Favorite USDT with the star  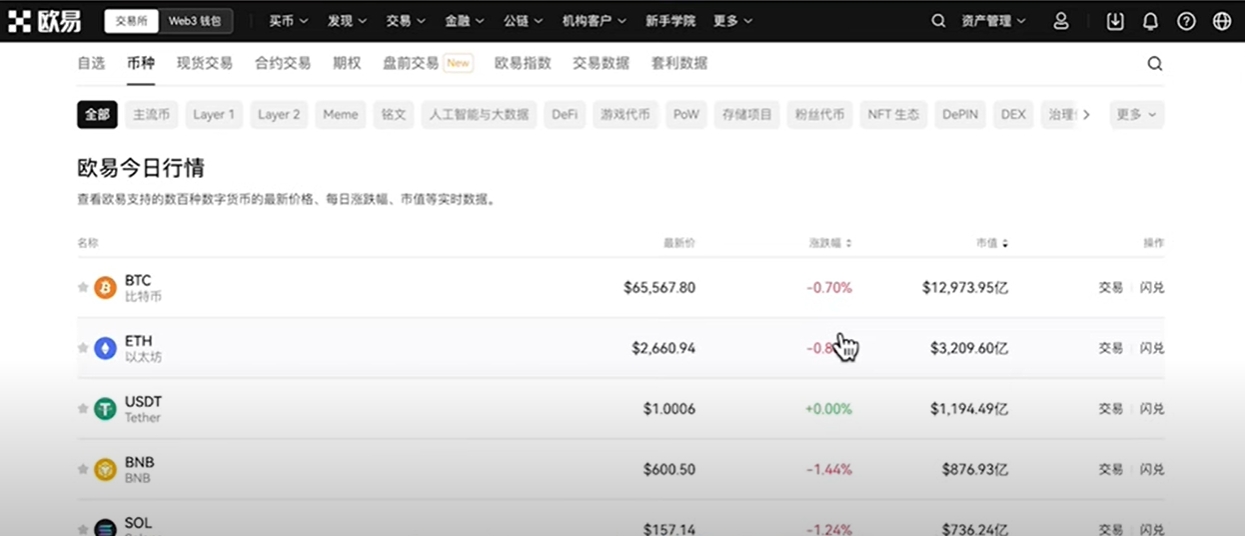tap(83, 409)
